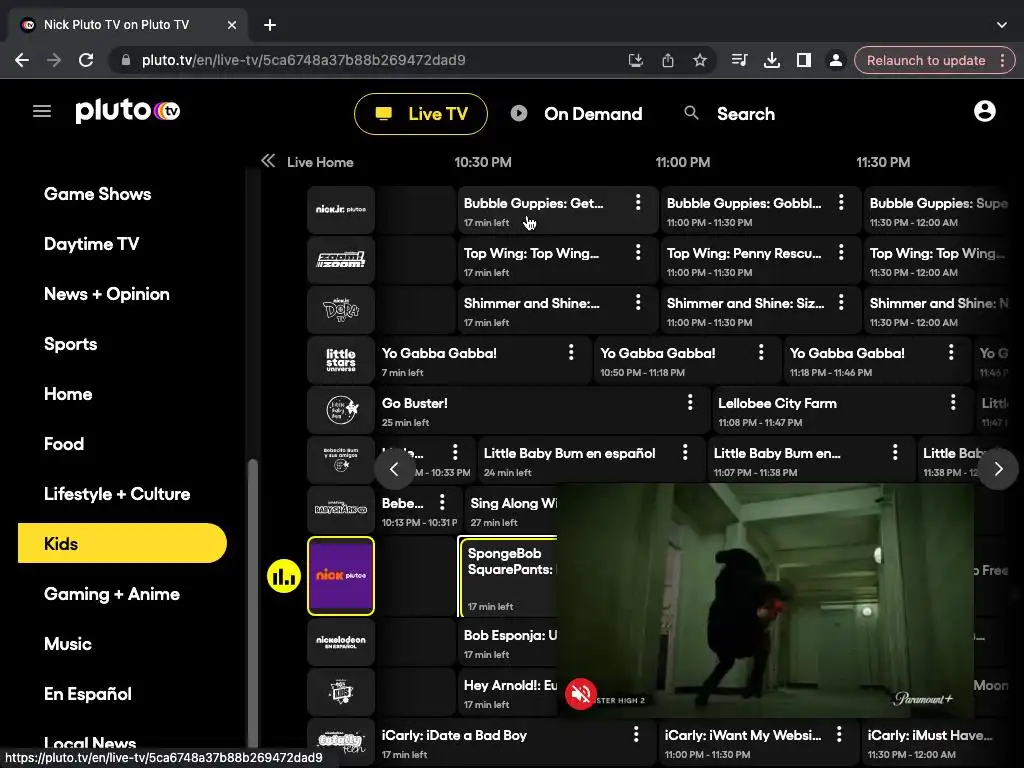Select the 90s Kids channel logo
Viewport: 1024px width, 768px height.
click(x=341, y=692)
